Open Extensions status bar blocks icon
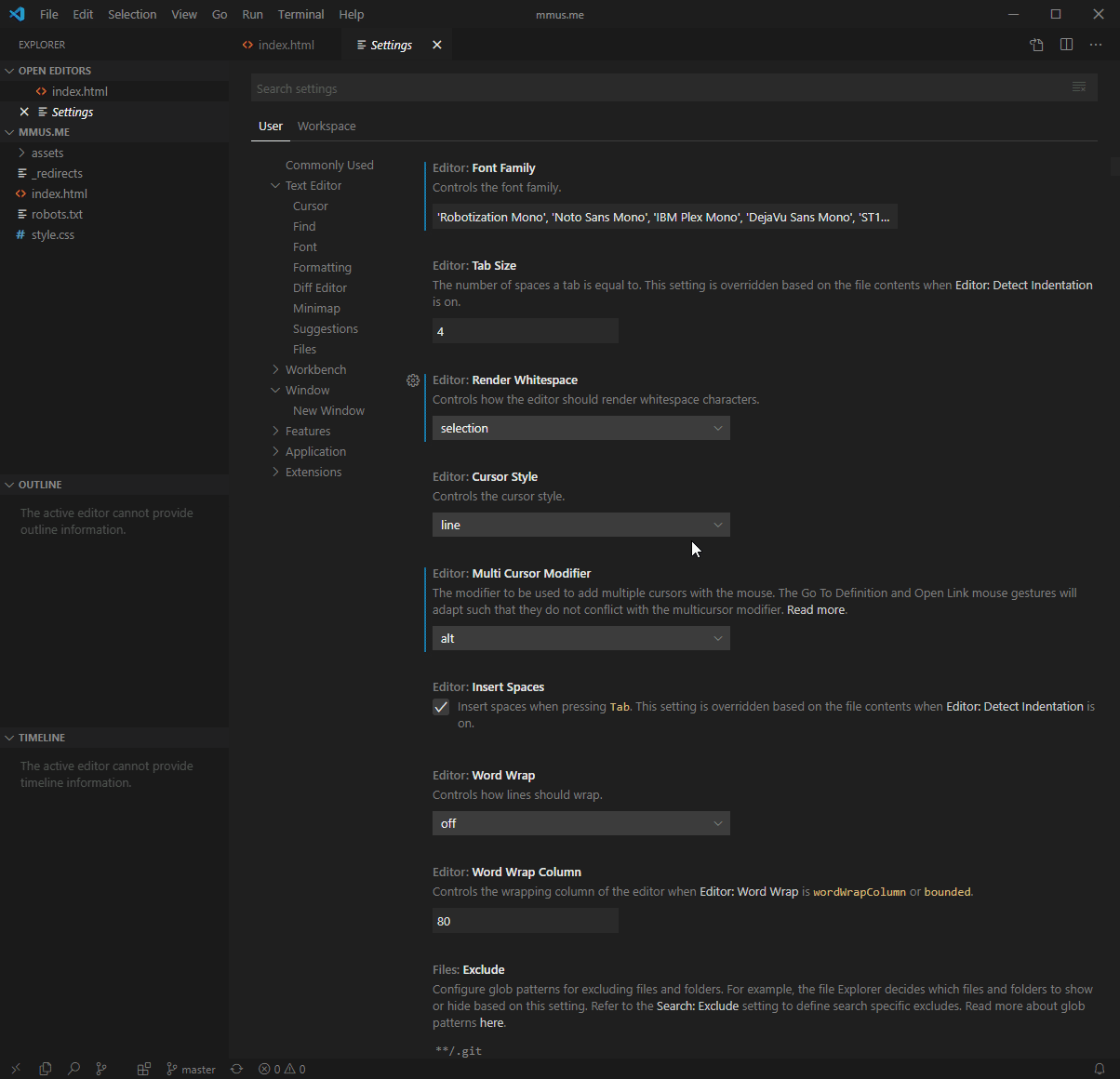This screenshot has height=1079, width=1120. [x=143, y=1069]
